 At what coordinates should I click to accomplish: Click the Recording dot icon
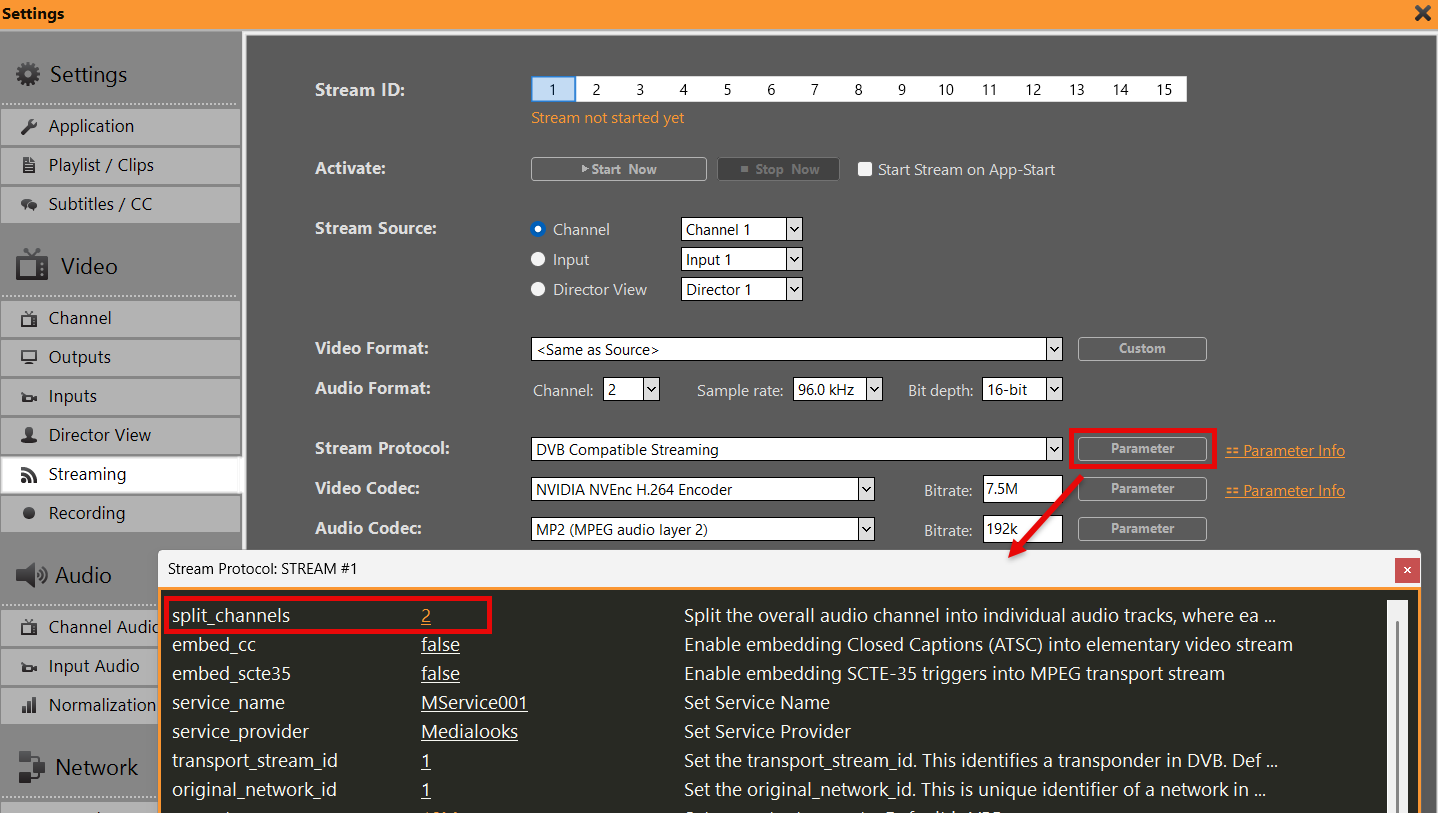pyautogui.click(x=29, y=514)
